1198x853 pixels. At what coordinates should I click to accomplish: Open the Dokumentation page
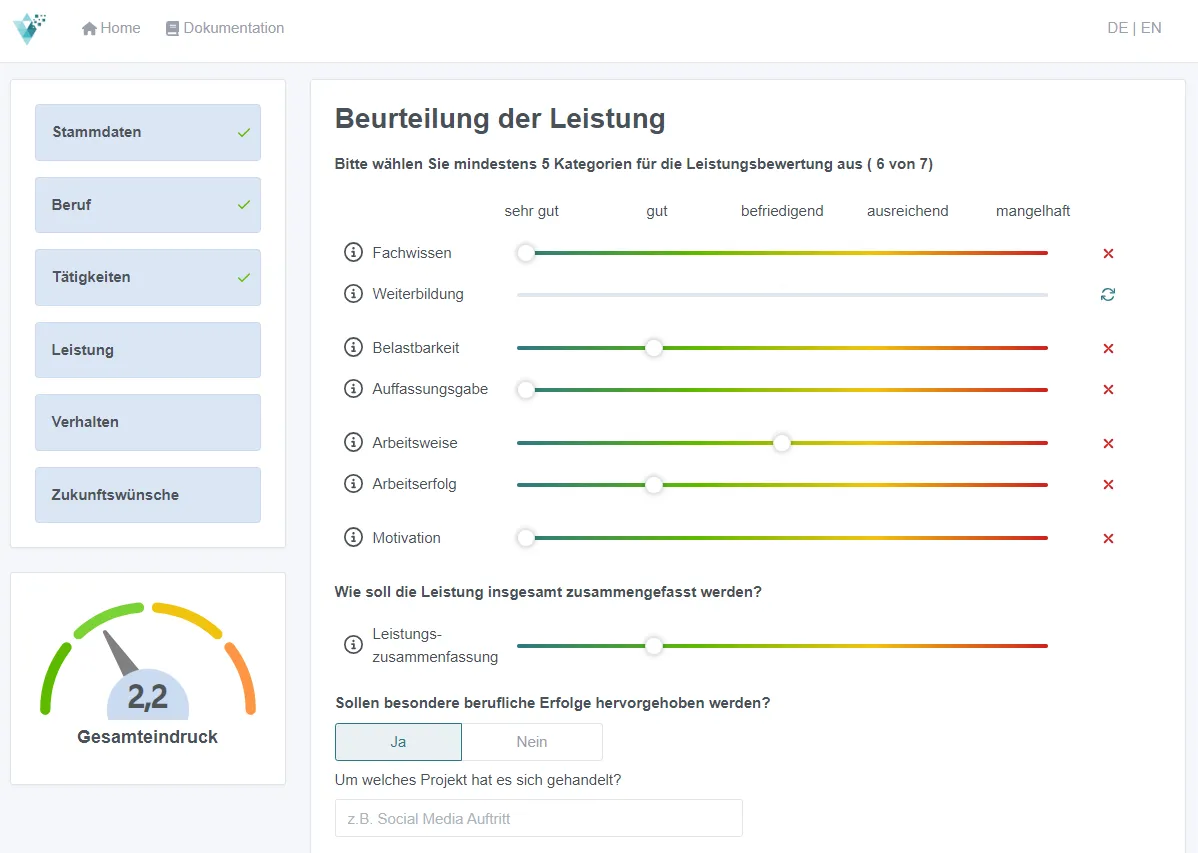point(224,28)
